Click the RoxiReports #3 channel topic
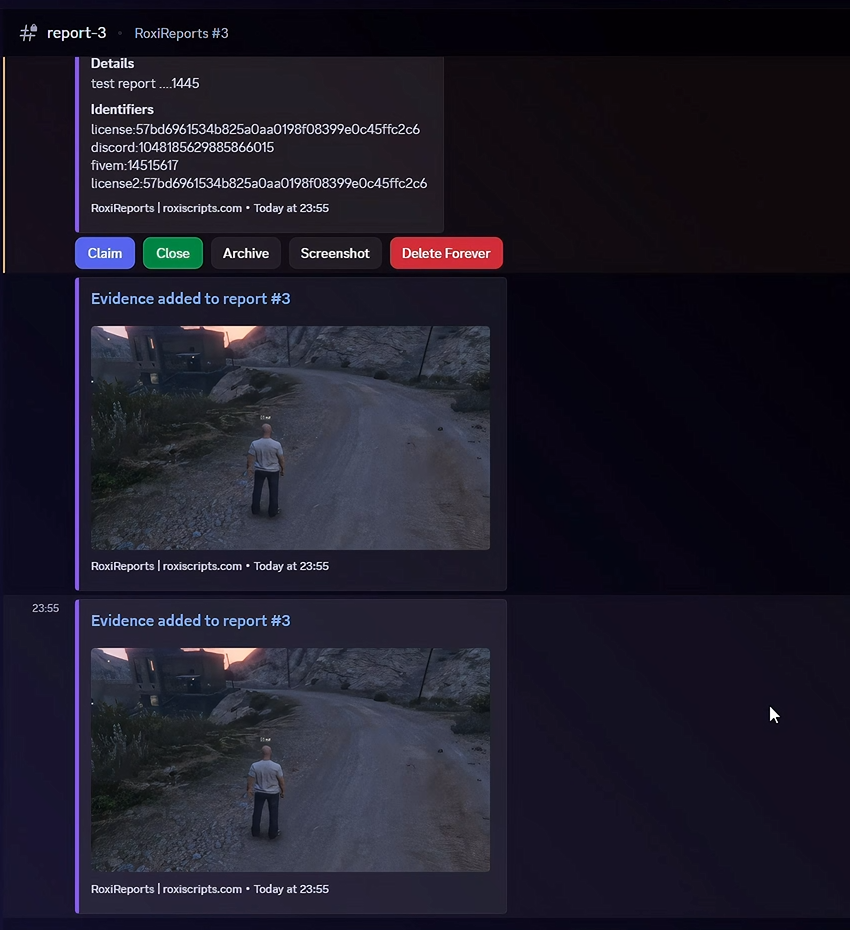 (x=181, y=33)
